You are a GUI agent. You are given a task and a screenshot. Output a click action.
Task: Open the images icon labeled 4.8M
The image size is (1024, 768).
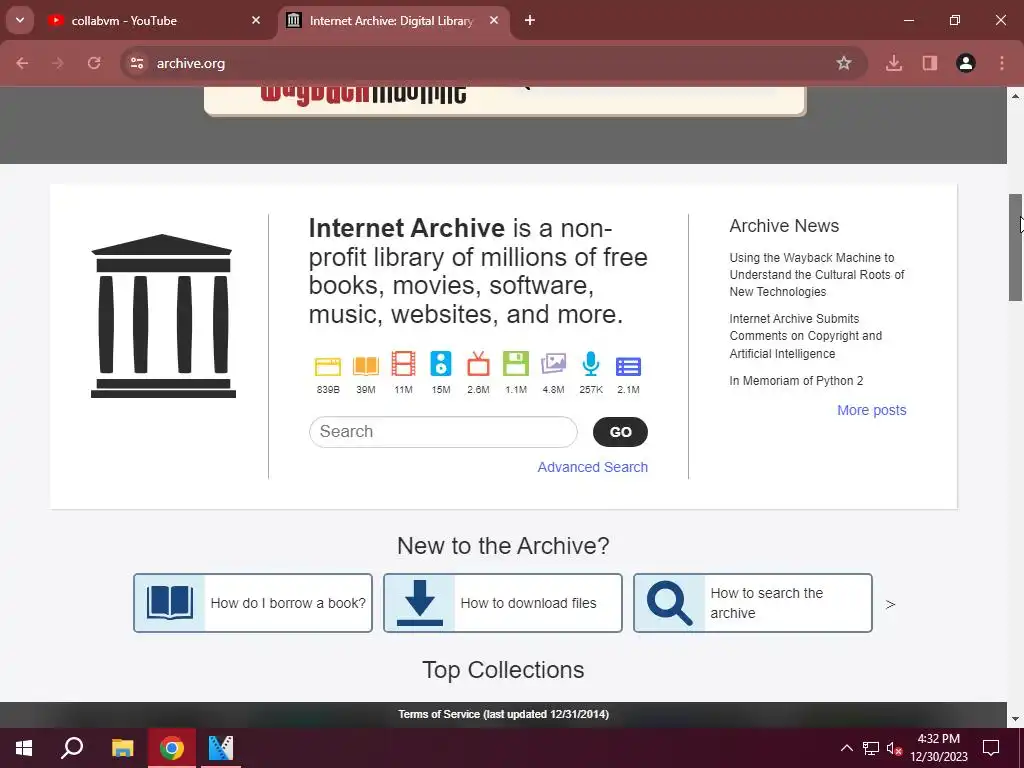coord(553,363)
